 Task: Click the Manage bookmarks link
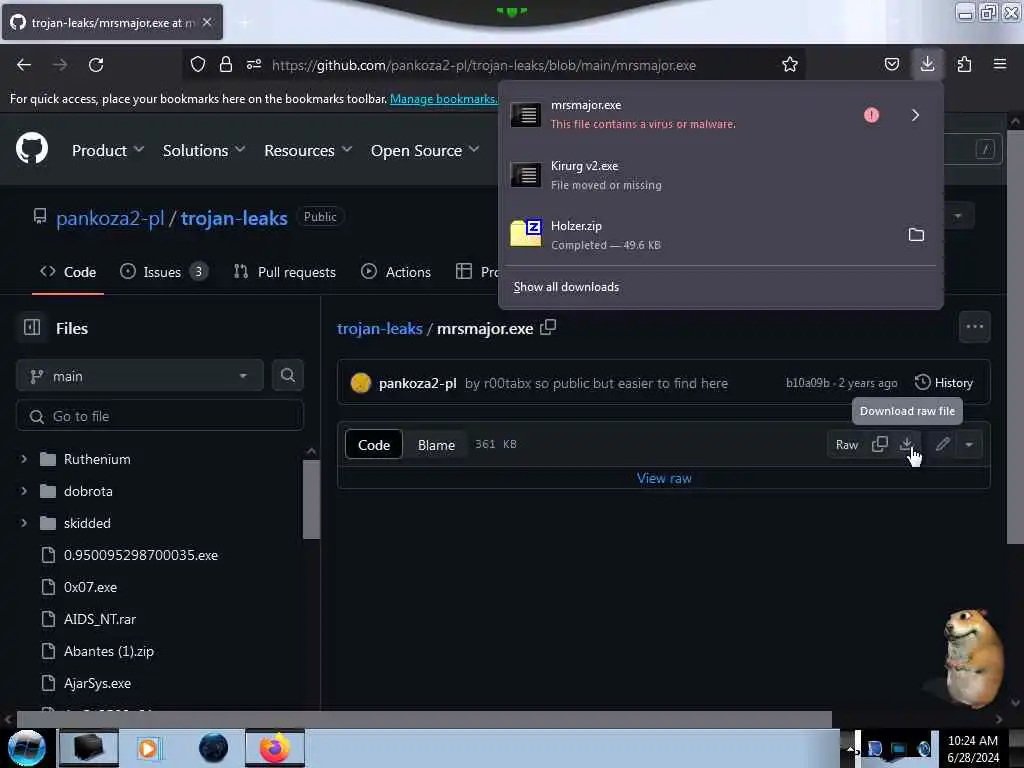point(443,99)
